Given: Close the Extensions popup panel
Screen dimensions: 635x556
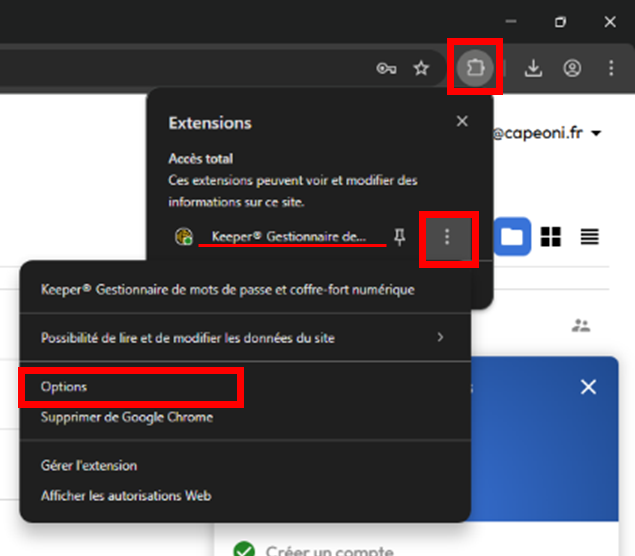Looking at the screenshot, I should [462, 121].
